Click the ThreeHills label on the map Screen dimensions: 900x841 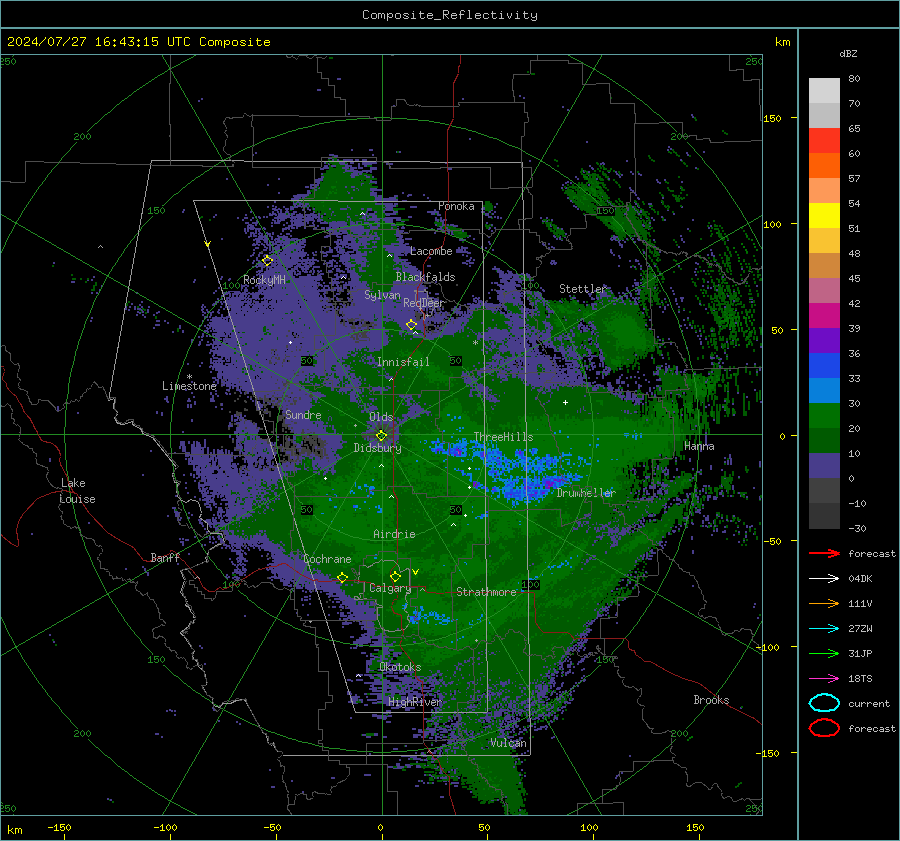(503, 437)
